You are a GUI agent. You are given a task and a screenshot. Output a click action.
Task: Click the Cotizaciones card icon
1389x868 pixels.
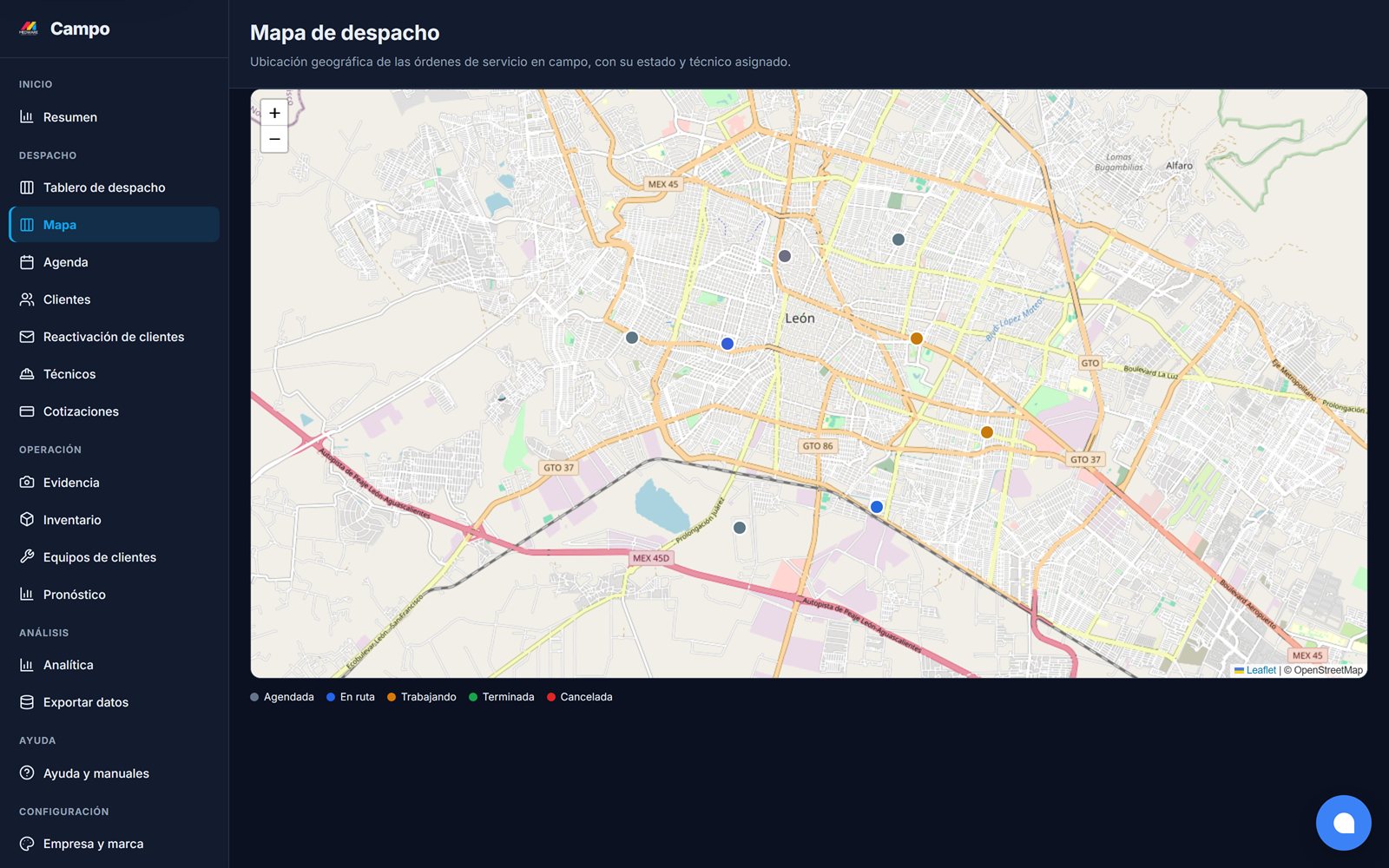tap(27, 411)
